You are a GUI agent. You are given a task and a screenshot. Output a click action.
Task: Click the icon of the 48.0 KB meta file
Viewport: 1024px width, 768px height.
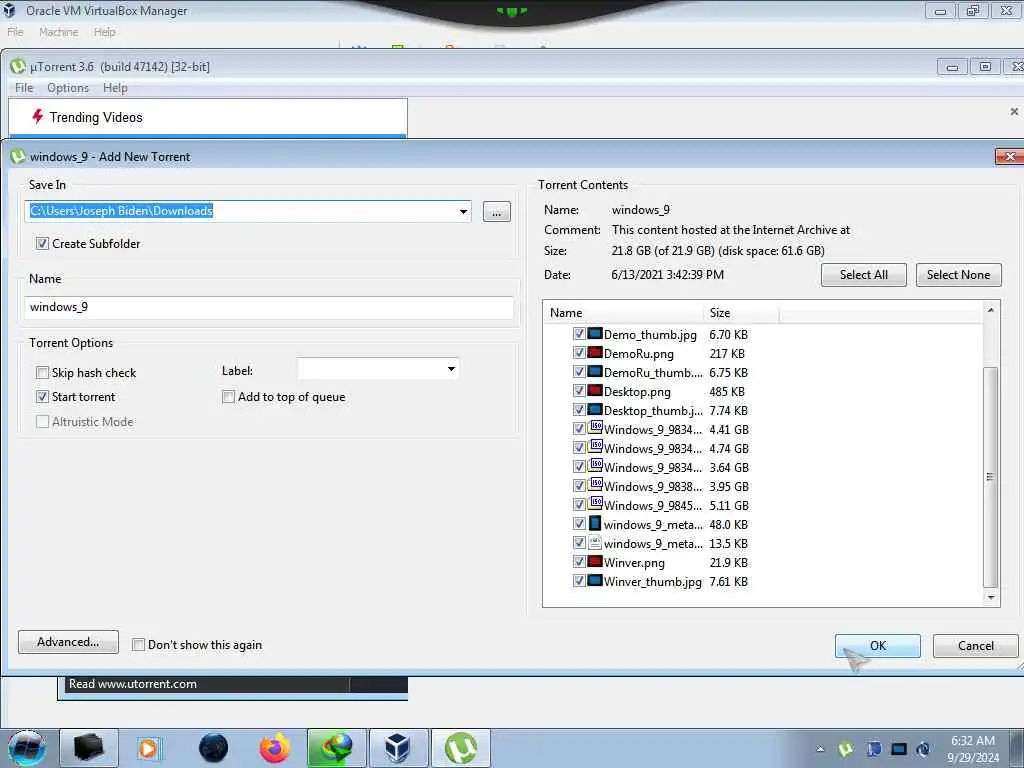(594, 523)
